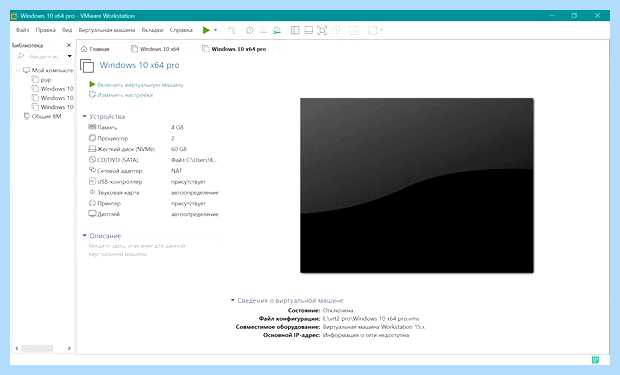Image resolution: width=620 pixels, height=375 pixels.
Task: Open the snapshot manager toolbar icon
Action: (277, 30)
